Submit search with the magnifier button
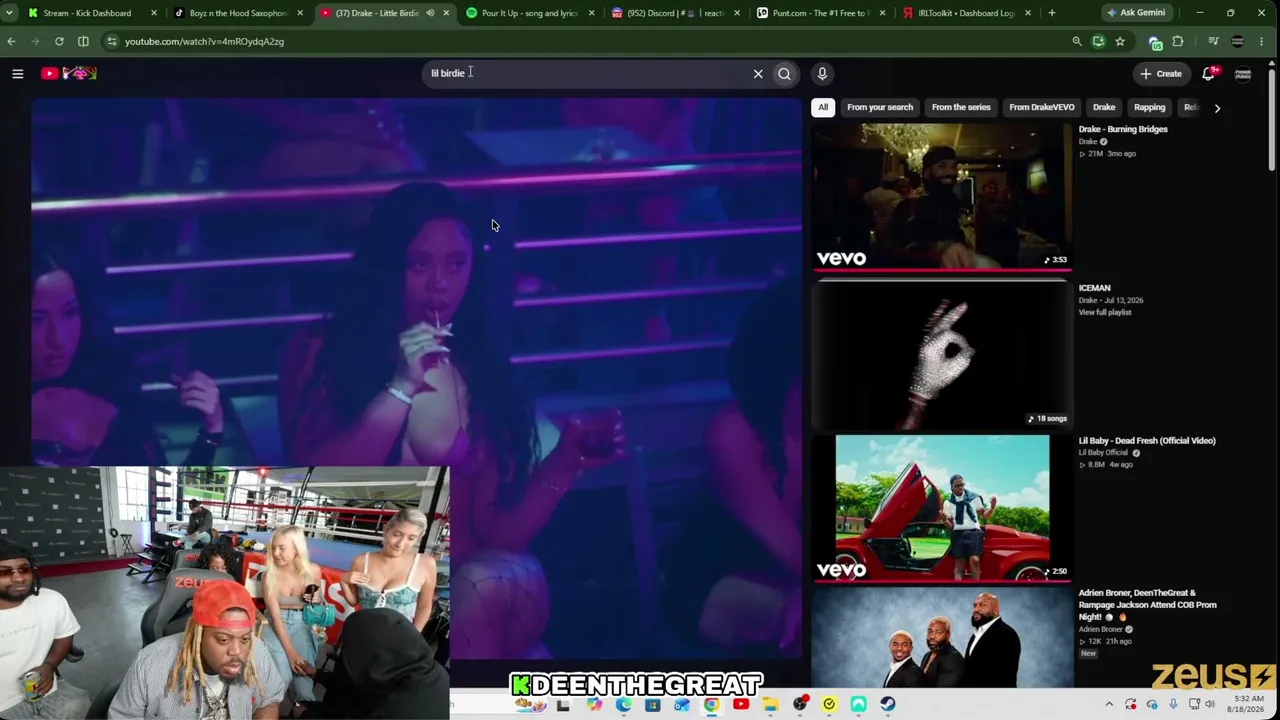This screenshot has height=720, width=1280. tap(784, 73)
